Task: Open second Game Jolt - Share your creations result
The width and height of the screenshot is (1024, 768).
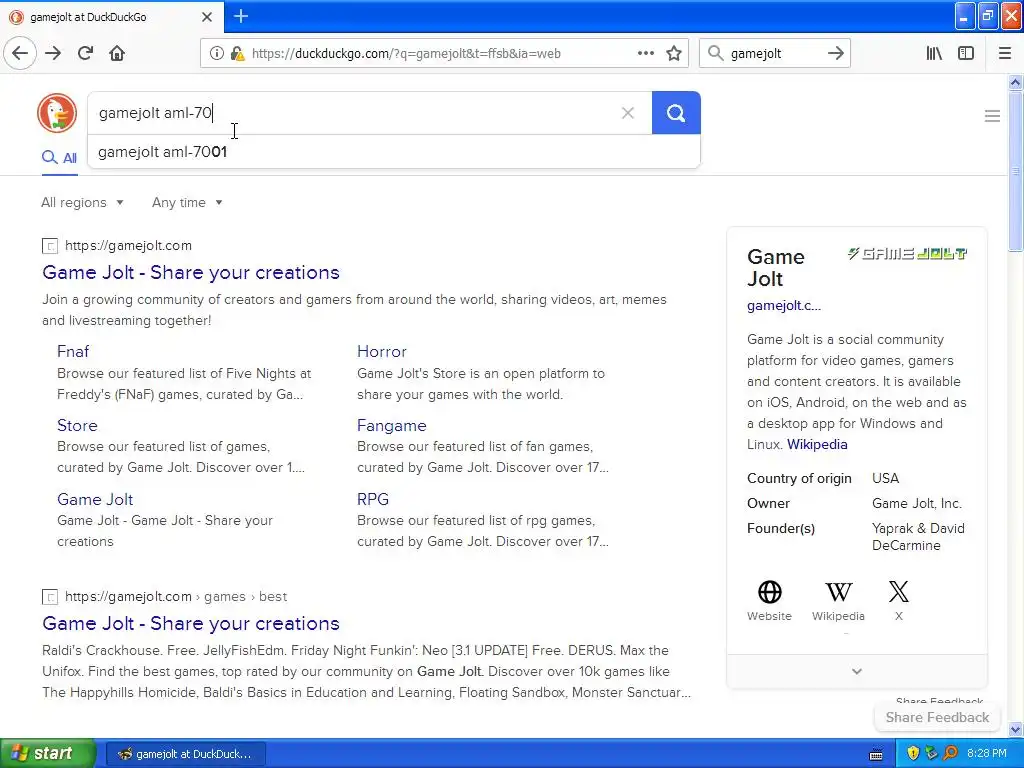Action: click(191, 624)
